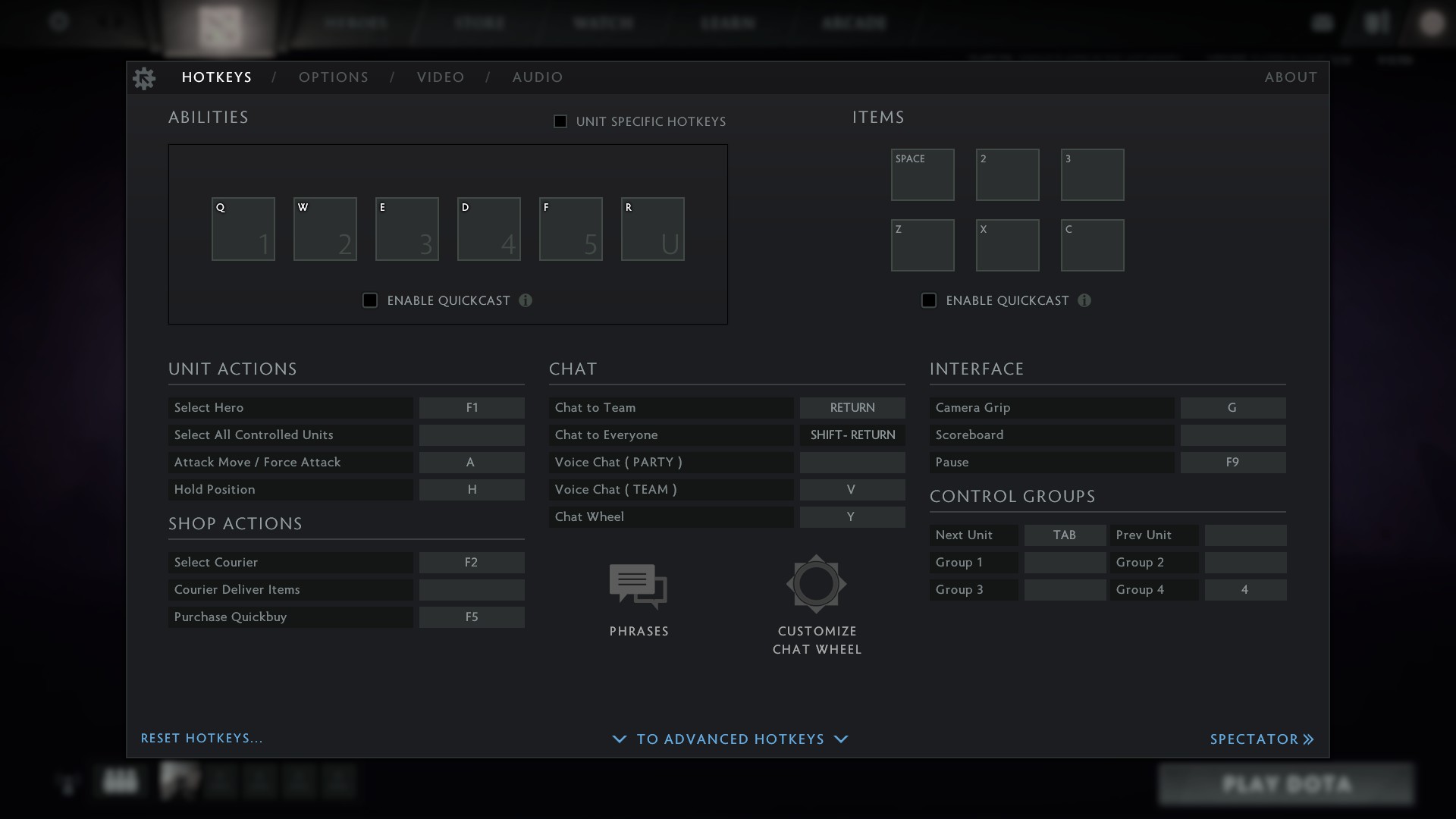1456x819 pixels.
Task: Select the Q ability slot
Action: click(243, 229)
